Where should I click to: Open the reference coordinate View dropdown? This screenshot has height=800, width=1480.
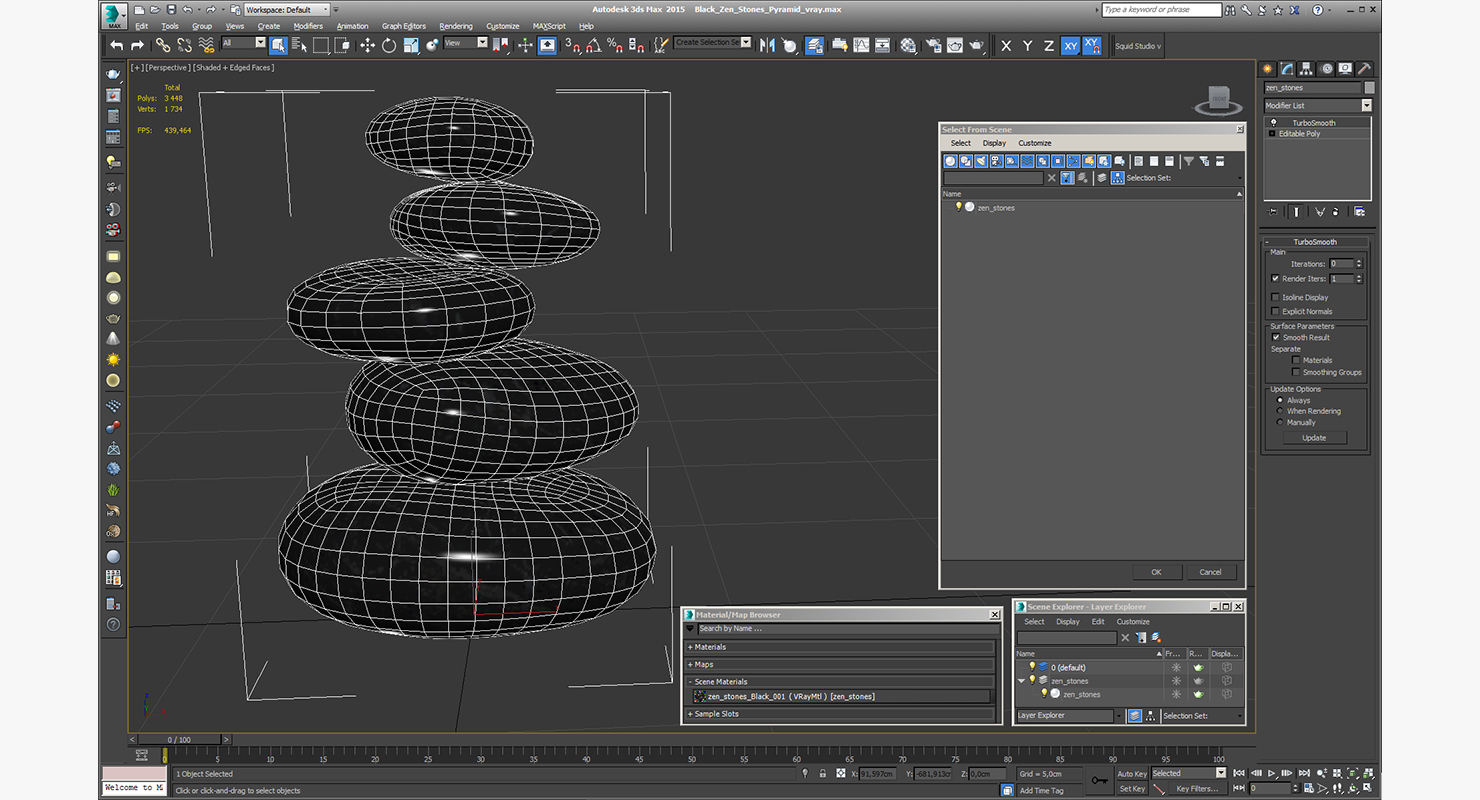[466, 43]
